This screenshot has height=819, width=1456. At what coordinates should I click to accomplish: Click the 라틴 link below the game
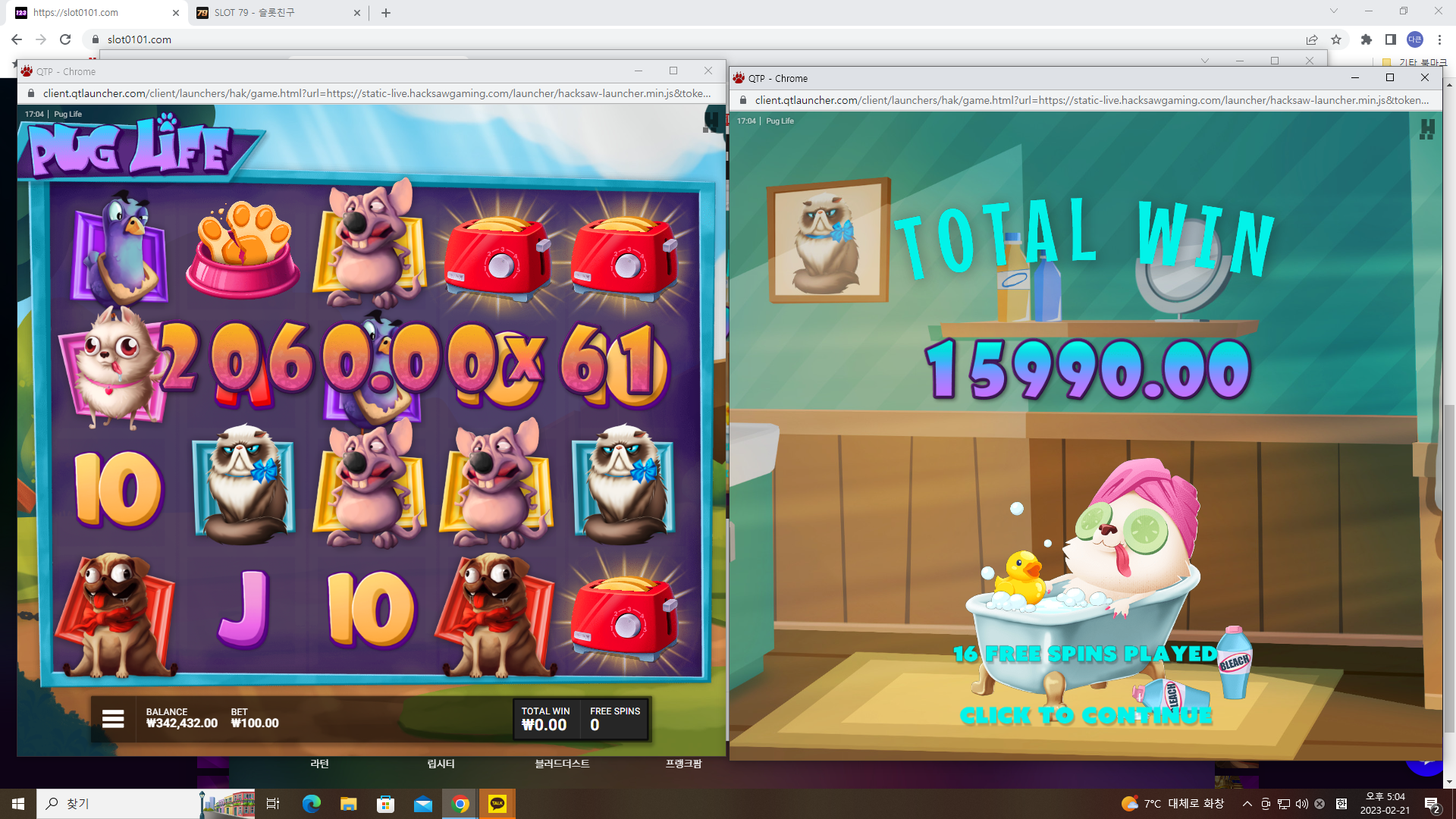click(319, 764)
